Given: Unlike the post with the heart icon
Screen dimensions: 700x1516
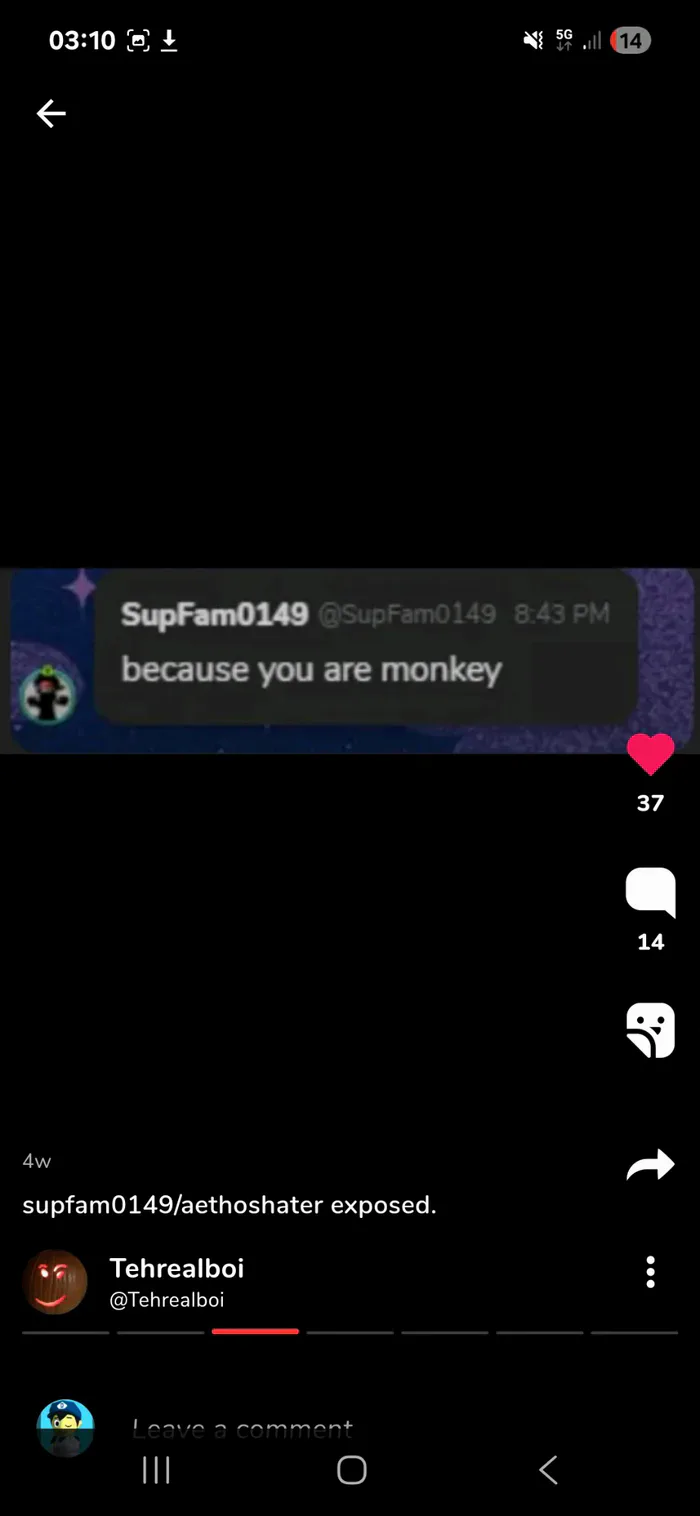Looking at the screenshot, I should (x=650, y=754).
